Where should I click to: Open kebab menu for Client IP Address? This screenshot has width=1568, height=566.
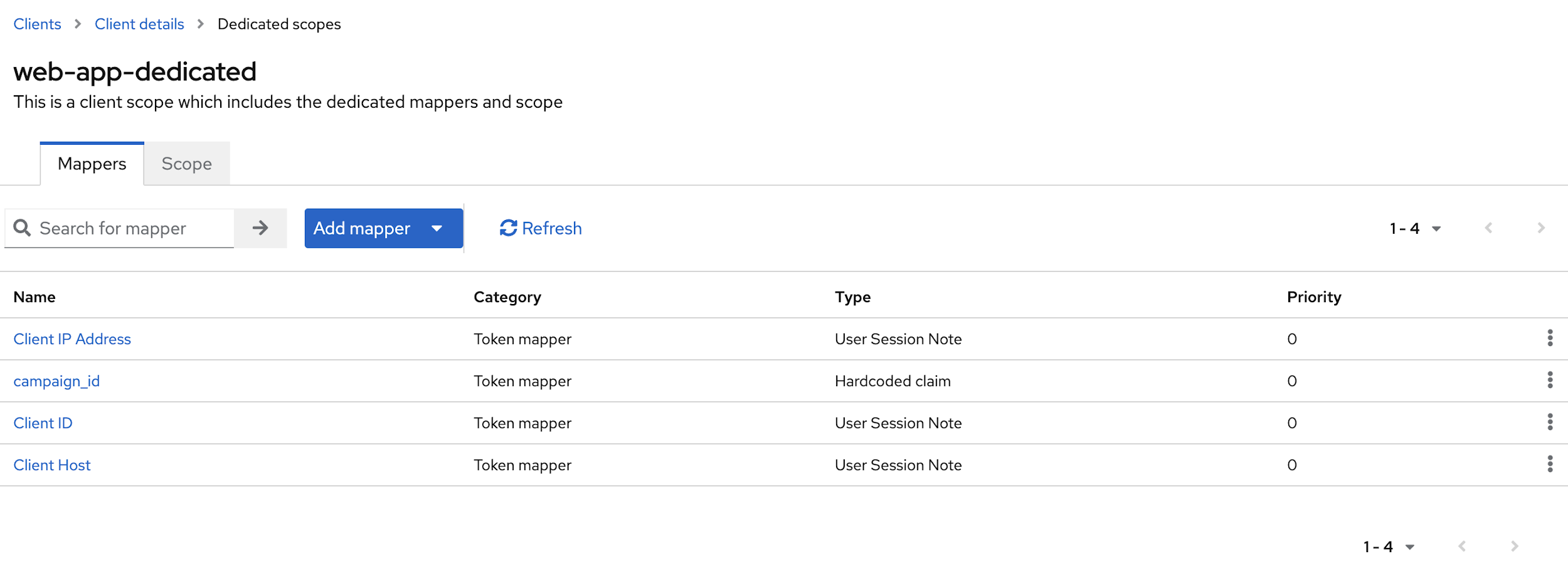pyautogui.click(x=1550, y=338)
